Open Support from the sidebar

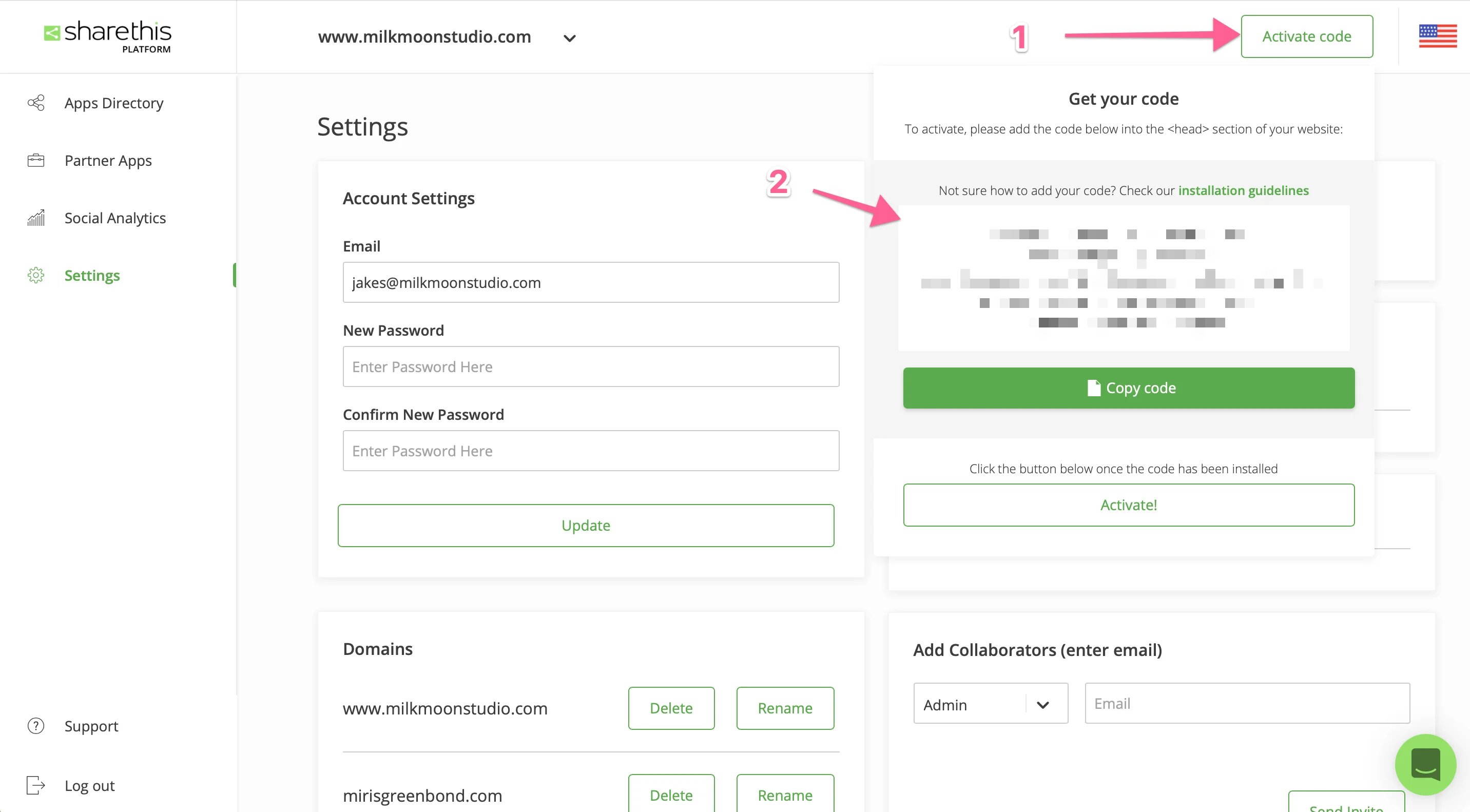[x=91, y=726]
